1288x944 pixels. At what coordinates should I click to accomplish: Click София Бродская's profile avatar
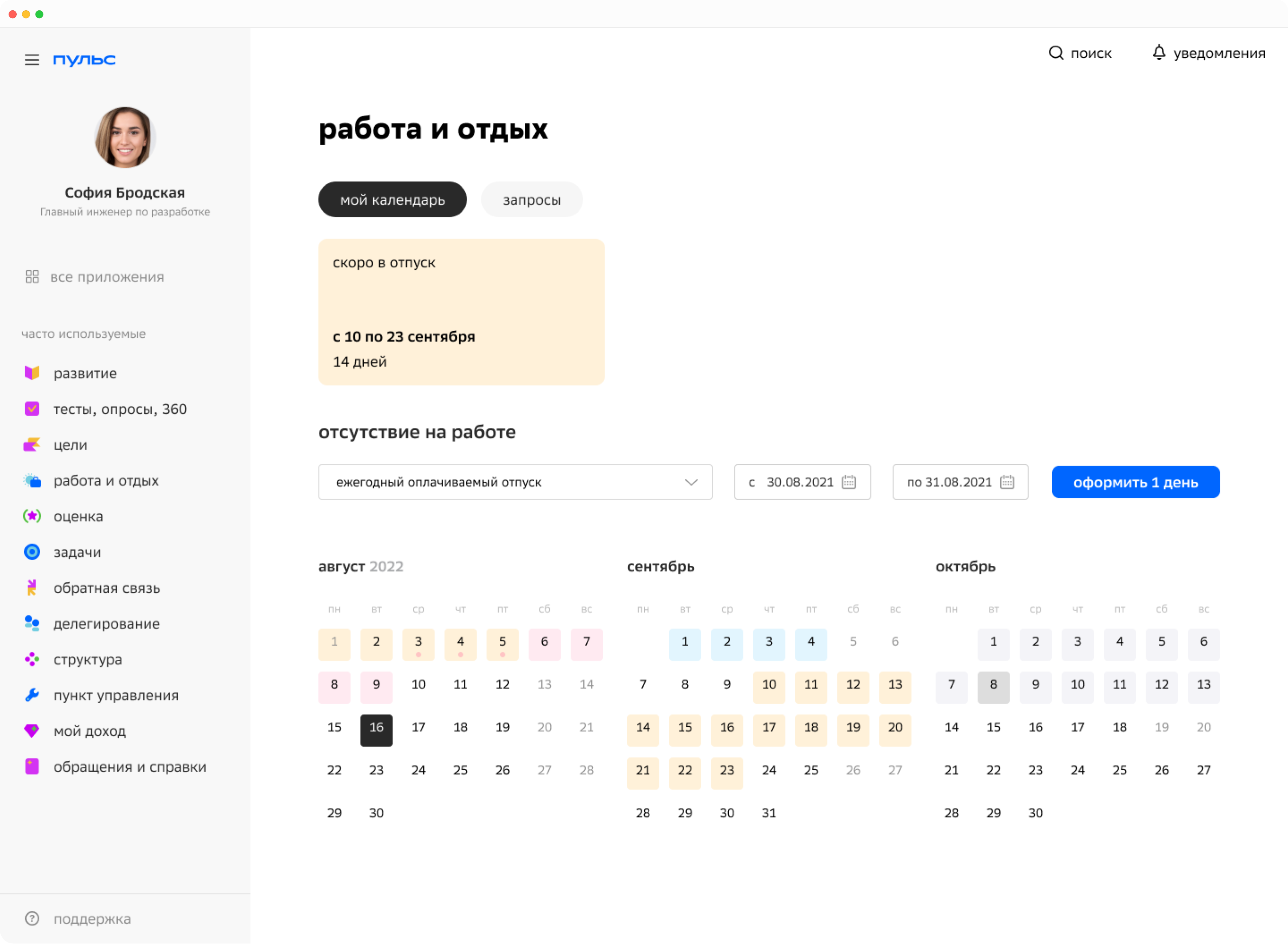click(125, 137)
